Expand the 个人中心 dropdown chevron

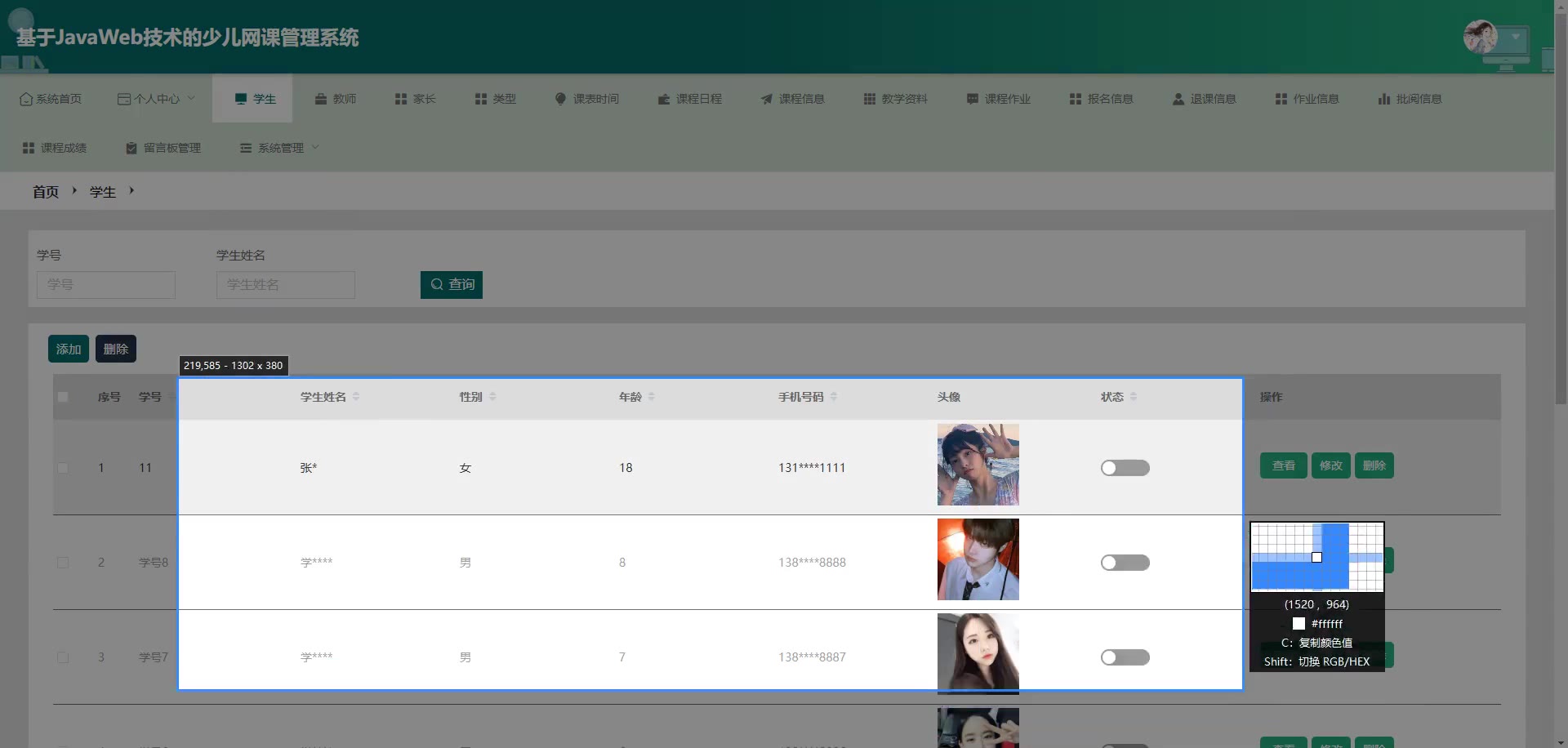191,98
